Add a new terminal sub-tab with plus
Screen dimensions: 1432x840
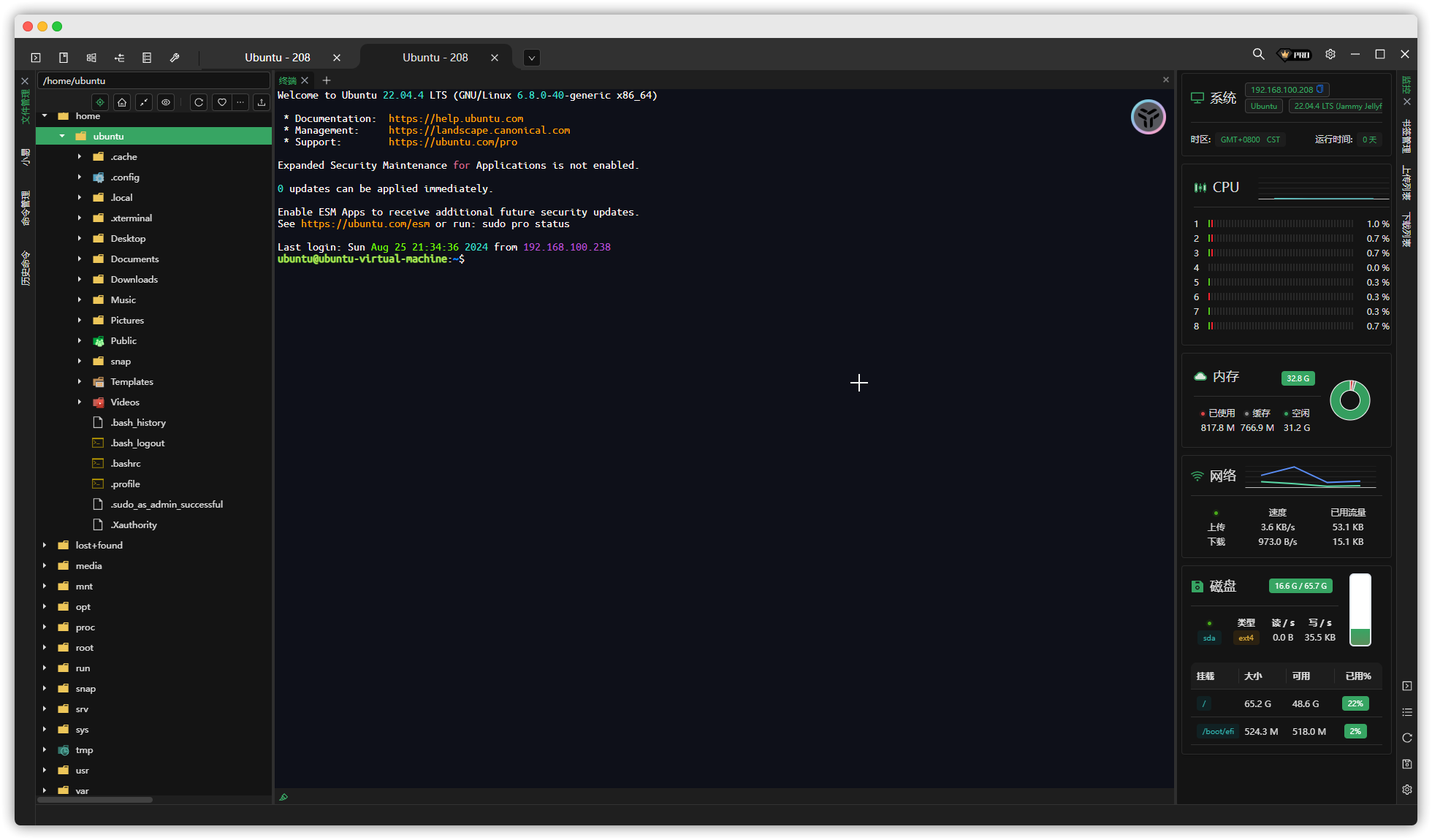coord(327,80)
